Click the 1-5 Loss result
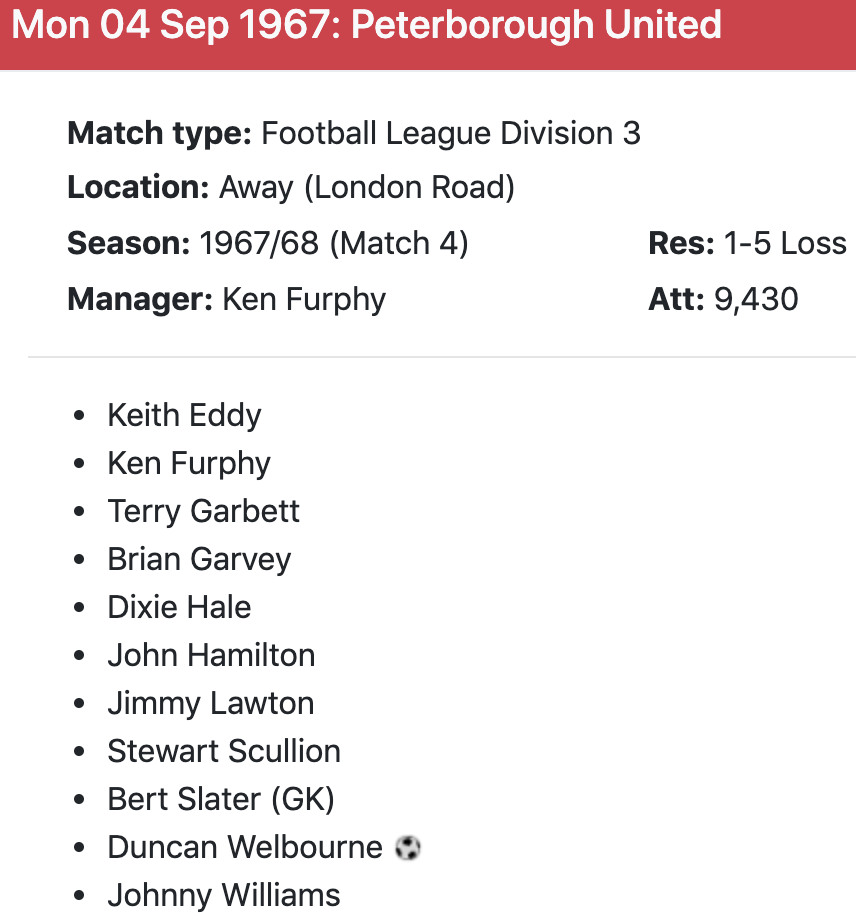Image resolution: width=856 pixels, height=924 pixels. click(785, 243)
